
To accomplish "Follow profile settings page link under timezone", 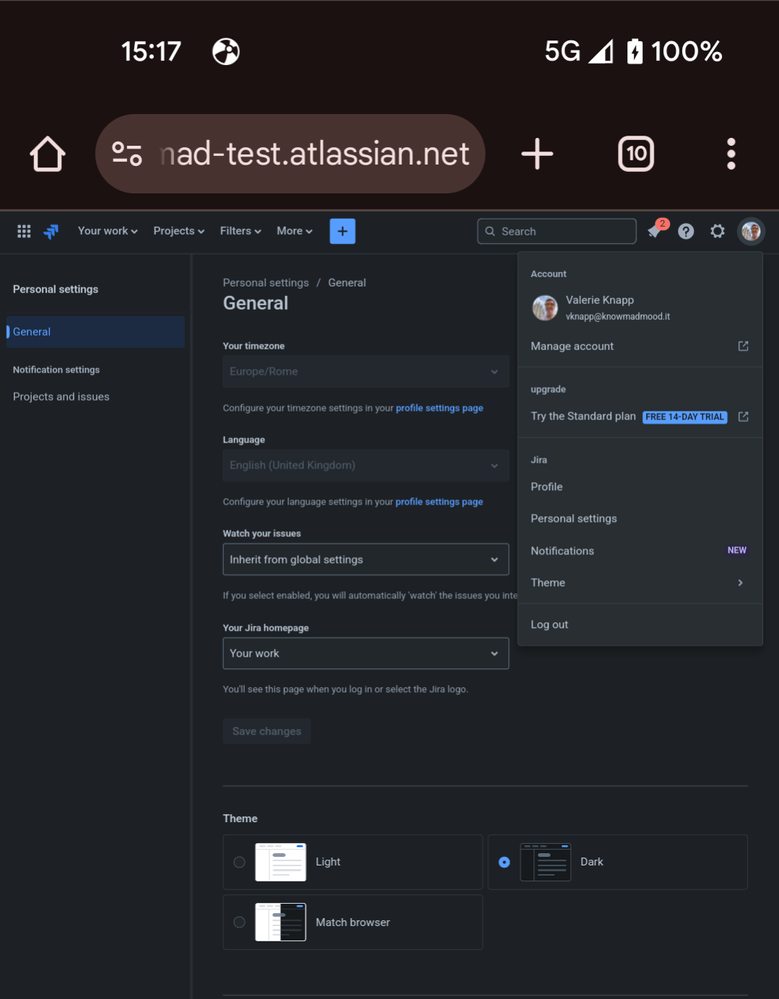I will (x=440, y=408).
